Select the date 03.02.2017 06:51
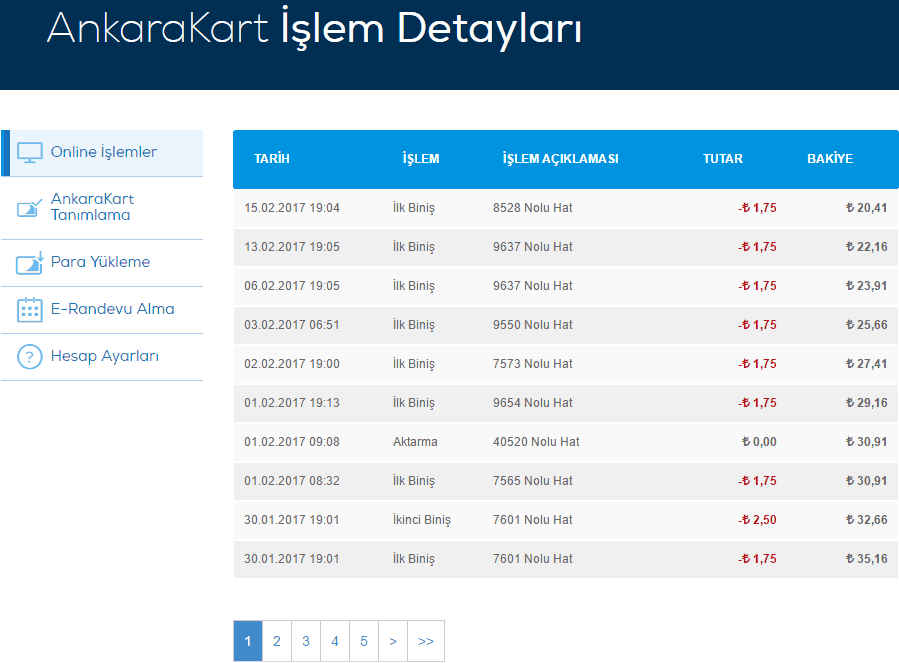This screenshot has height=663, width=899. tap(292, 325)
